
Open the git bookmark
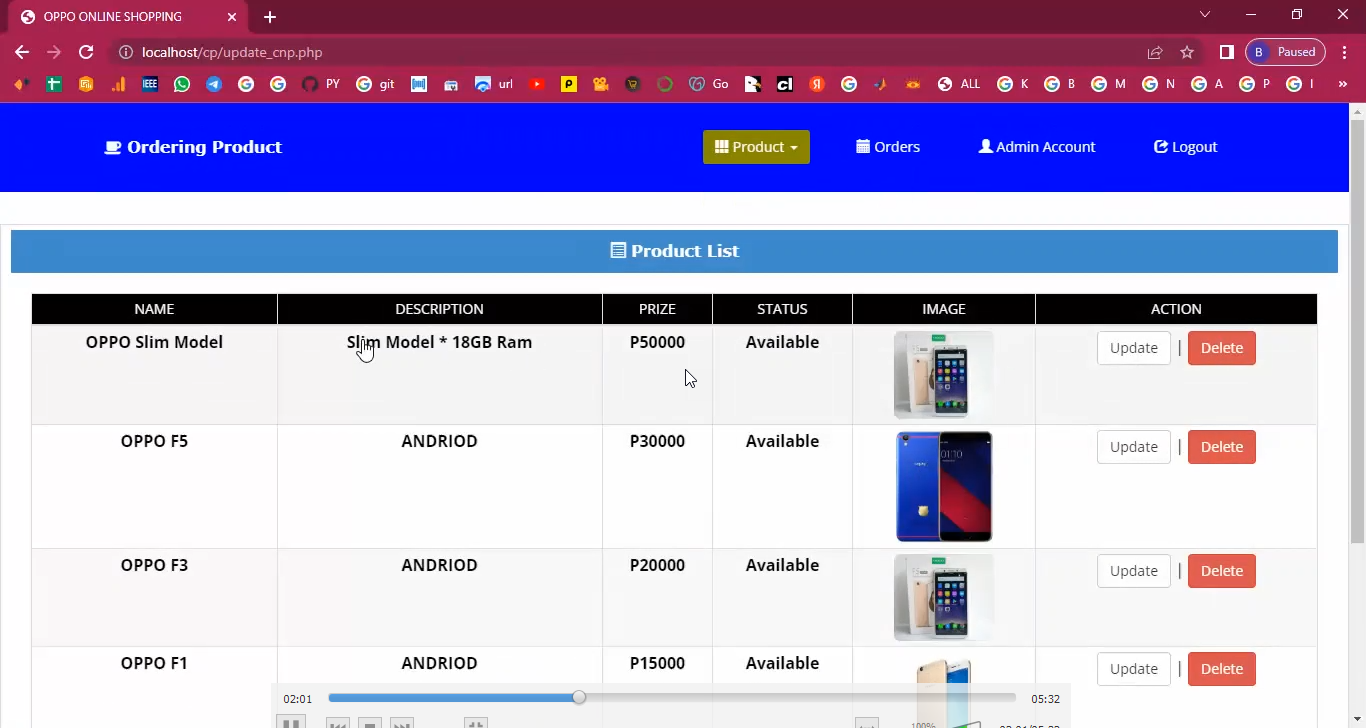coord(376,85)
